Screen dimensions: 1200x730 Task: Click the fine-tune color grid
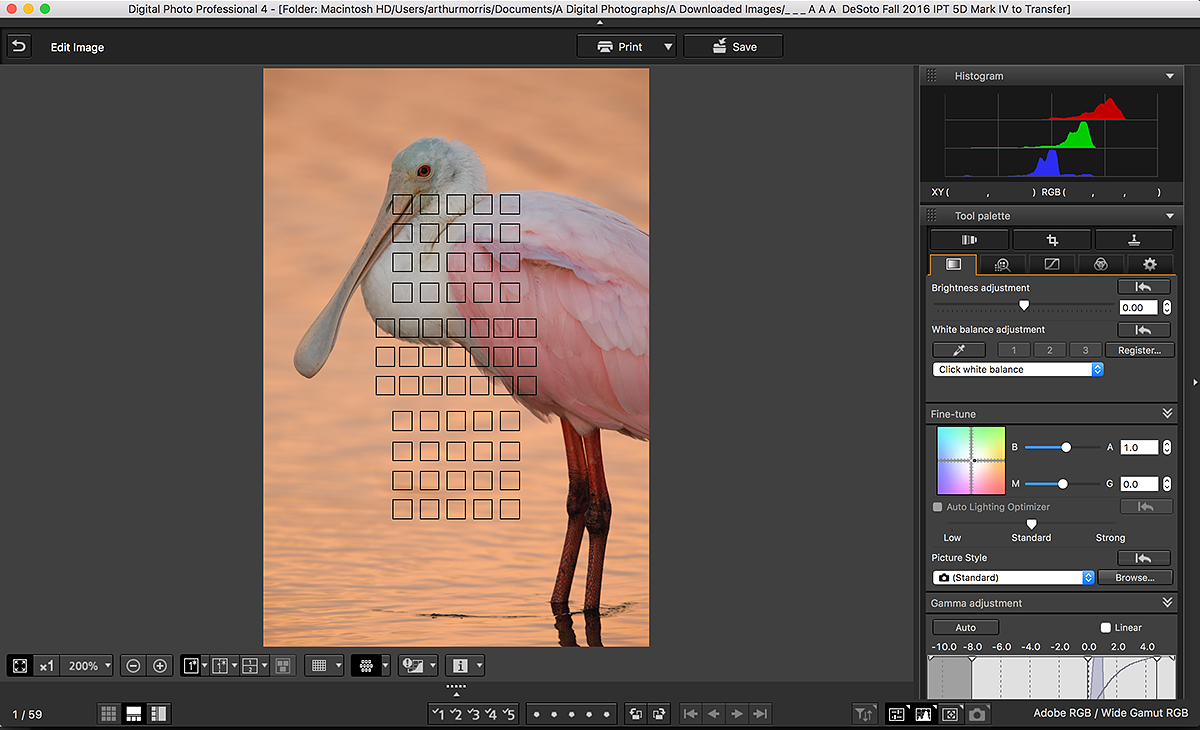[x=971, y=461]
